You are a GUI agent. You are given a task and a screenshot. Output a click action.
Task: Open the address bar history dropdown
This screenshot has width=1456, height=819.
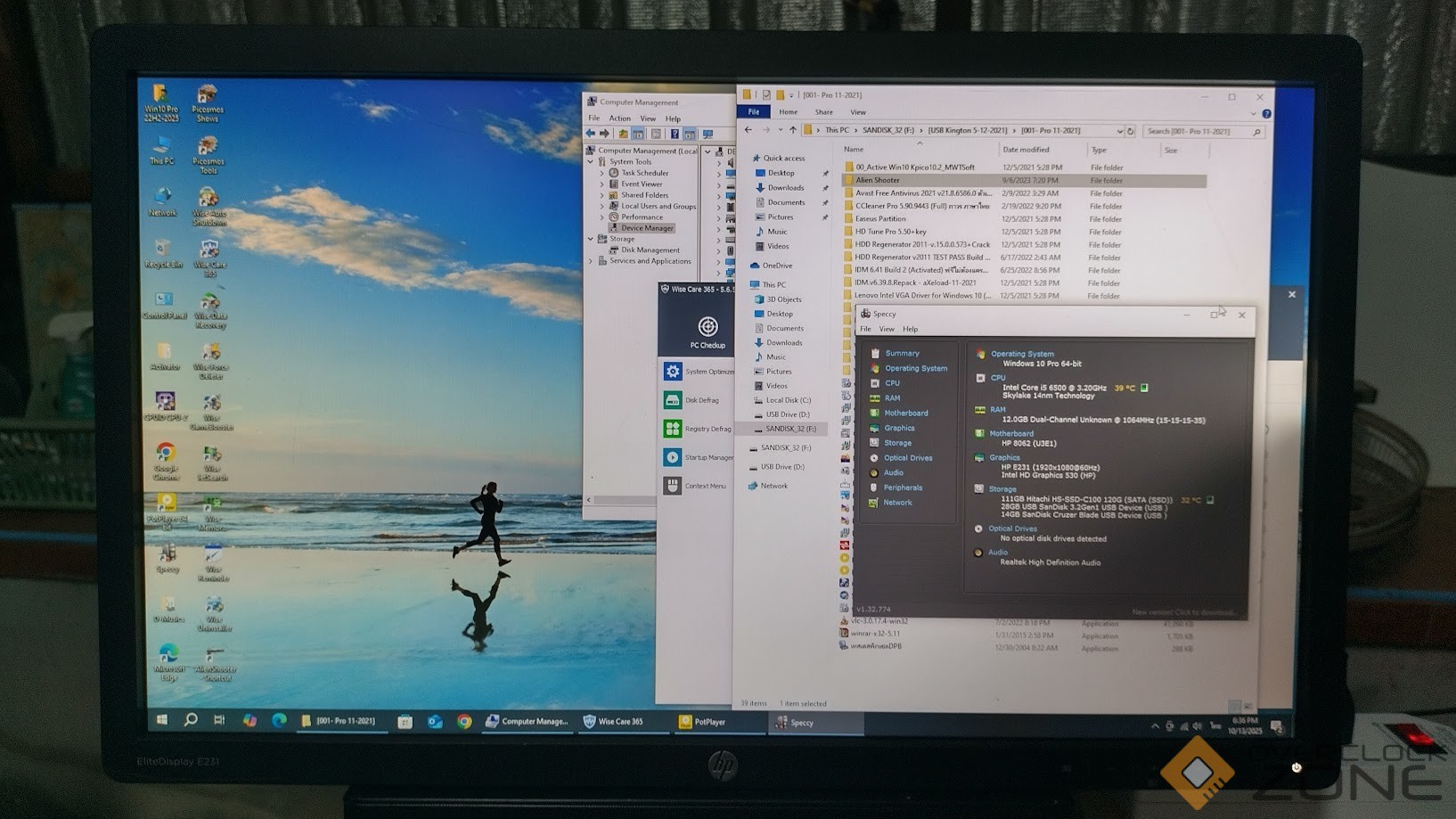1119,131
